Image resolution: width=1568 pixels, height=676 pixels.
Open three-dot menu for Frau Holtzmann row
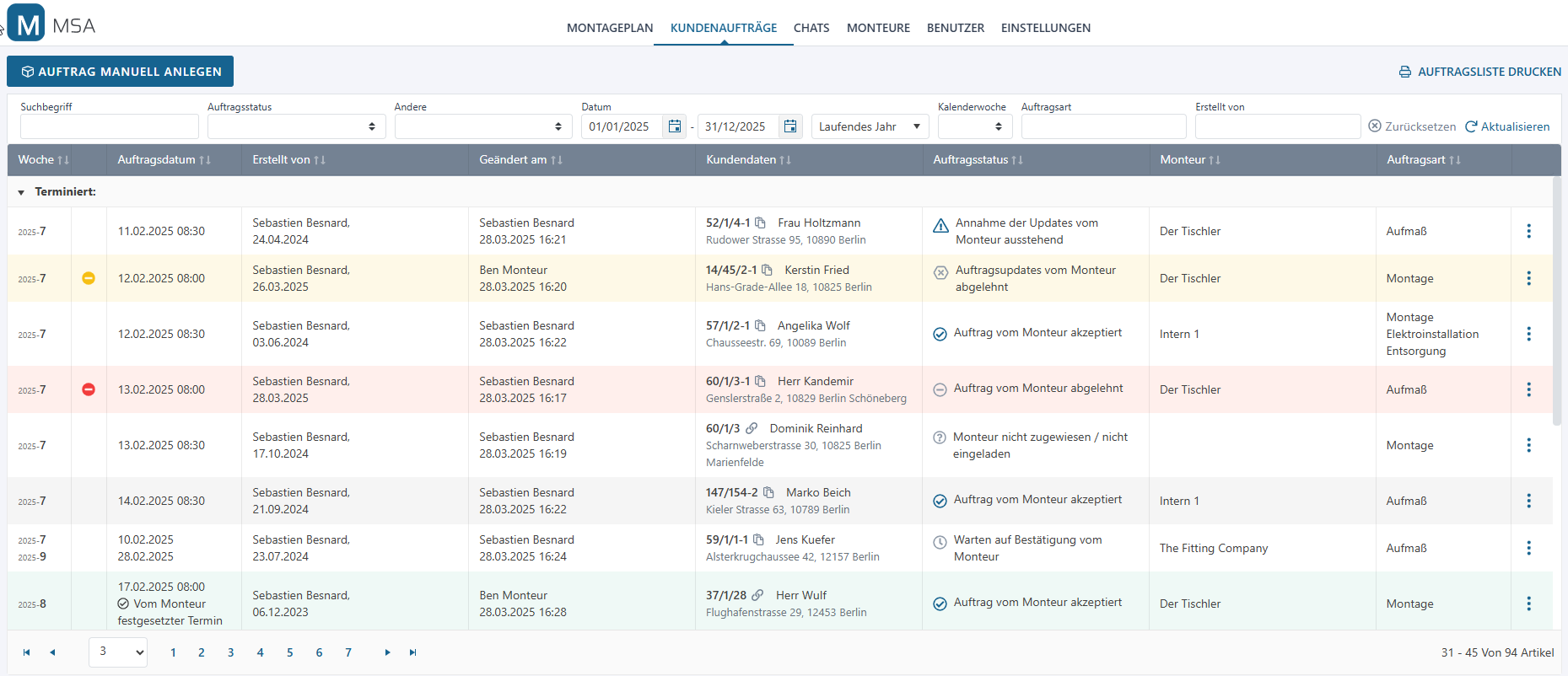pos(1528,231)
